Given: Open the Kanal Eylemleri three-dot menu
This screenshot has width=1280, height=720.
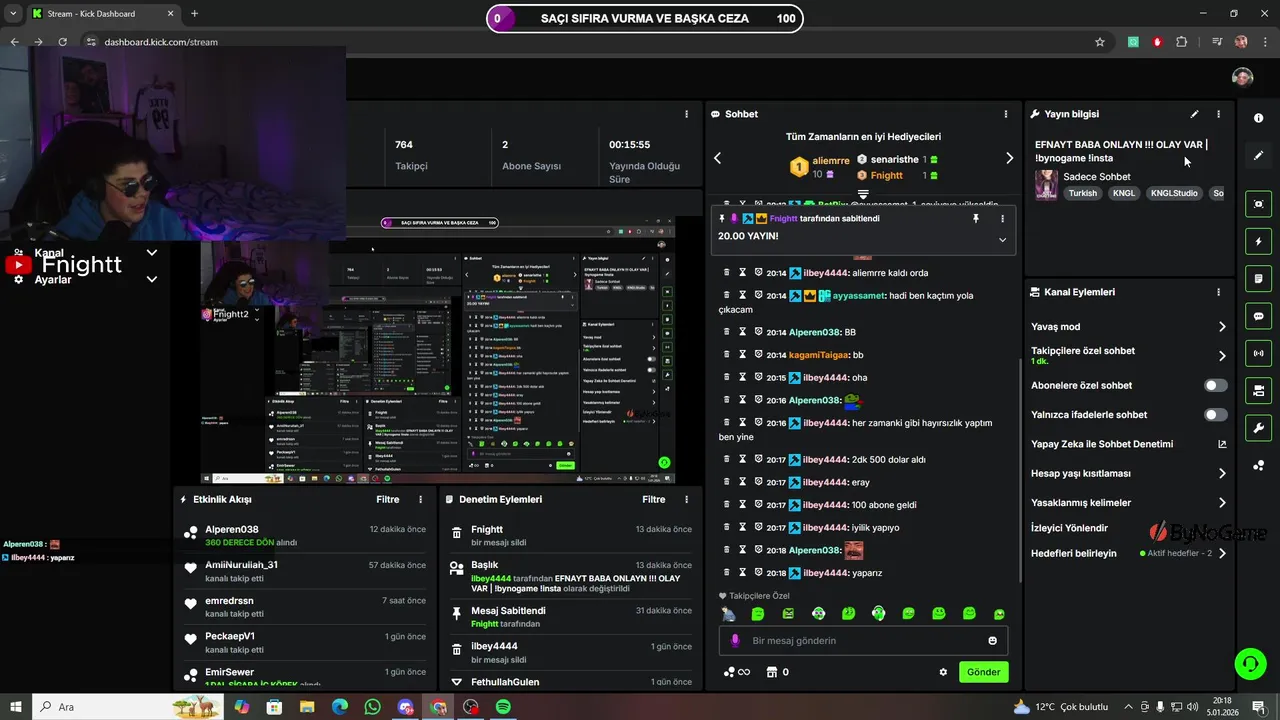Looking at the screenshot, I should point(1218,292).
